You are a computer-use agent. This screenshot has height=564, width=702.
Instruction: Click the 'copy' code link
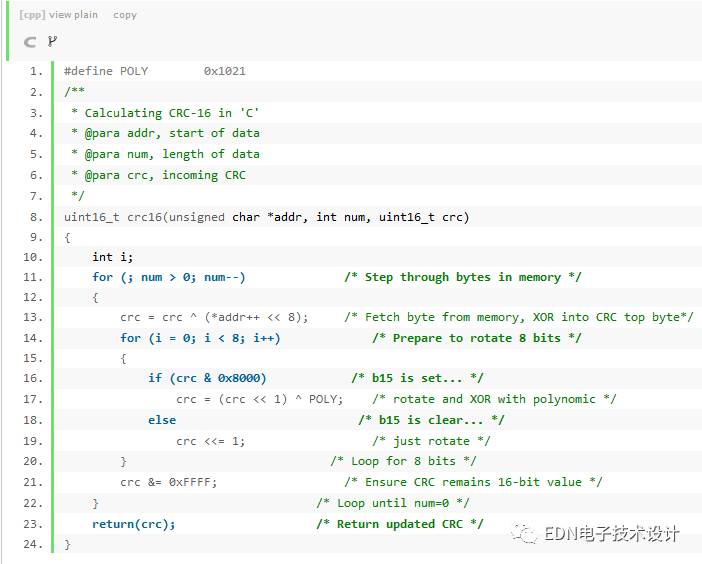click(x=125, y=15)
